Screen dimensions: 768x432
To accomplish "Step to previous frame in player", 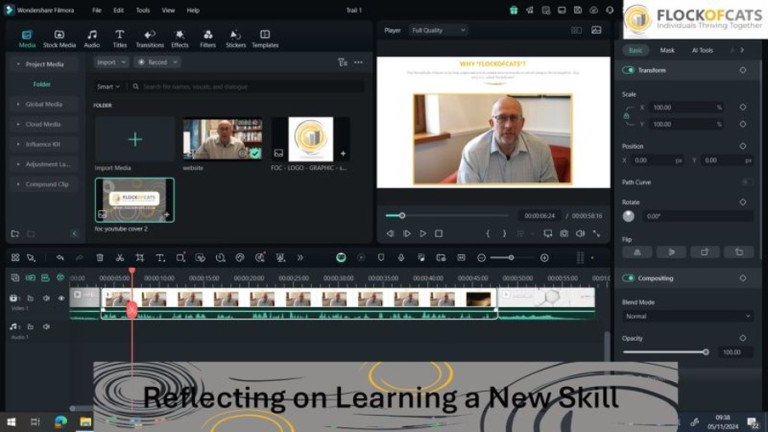I will point(390,234).
